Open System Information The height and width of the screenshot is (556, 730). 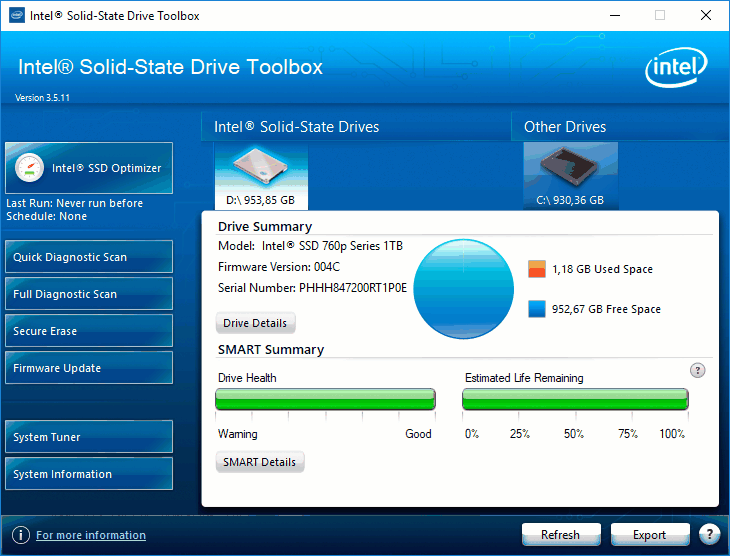coord(88,474)
